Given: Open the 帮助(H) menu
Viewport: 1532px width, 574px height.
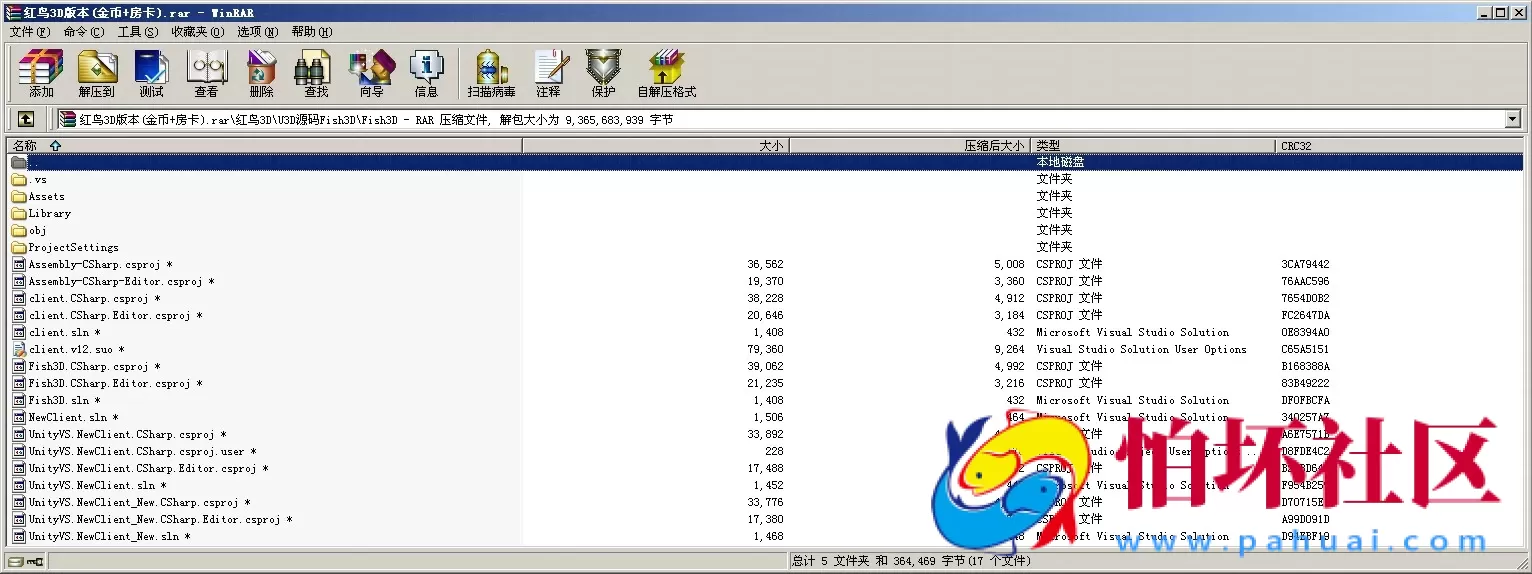Looking at the screenshot, I should coord(312,32).
